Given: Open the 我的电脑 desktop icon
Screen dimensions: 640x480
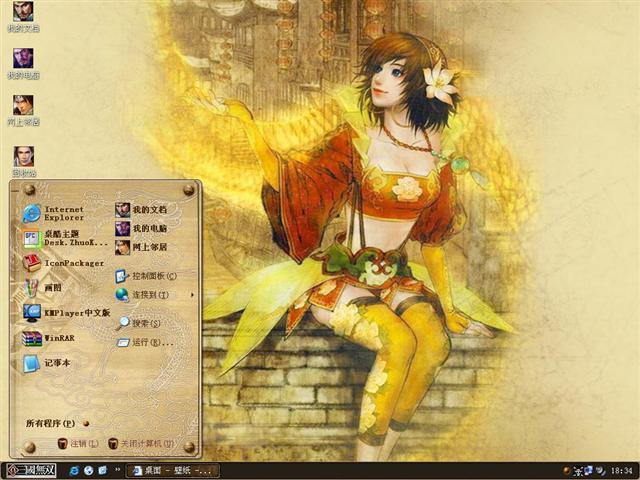Looking at the screenshot, I should pos(23,64).
